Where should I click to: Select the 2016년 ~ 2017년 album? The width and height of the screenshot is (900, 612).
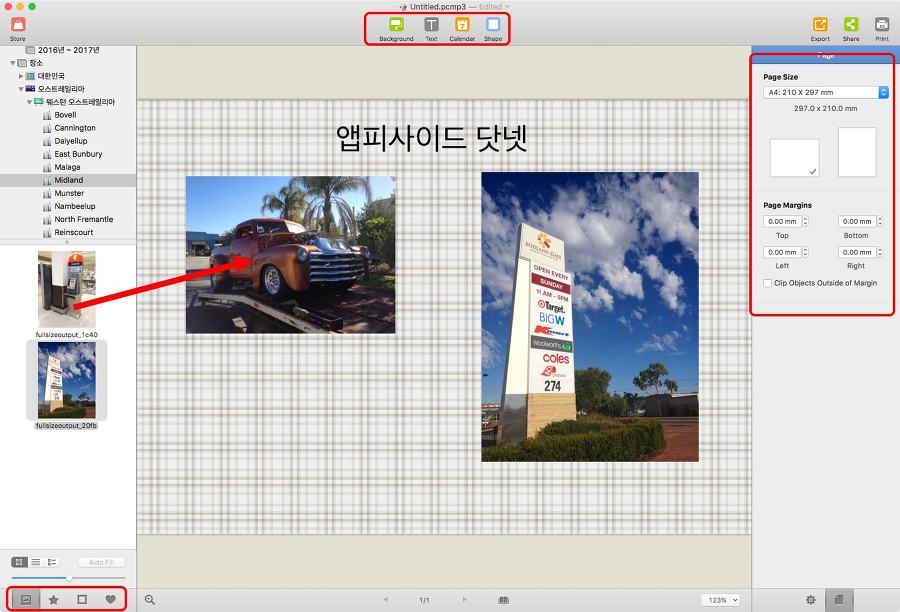click(x=68, y=50)
